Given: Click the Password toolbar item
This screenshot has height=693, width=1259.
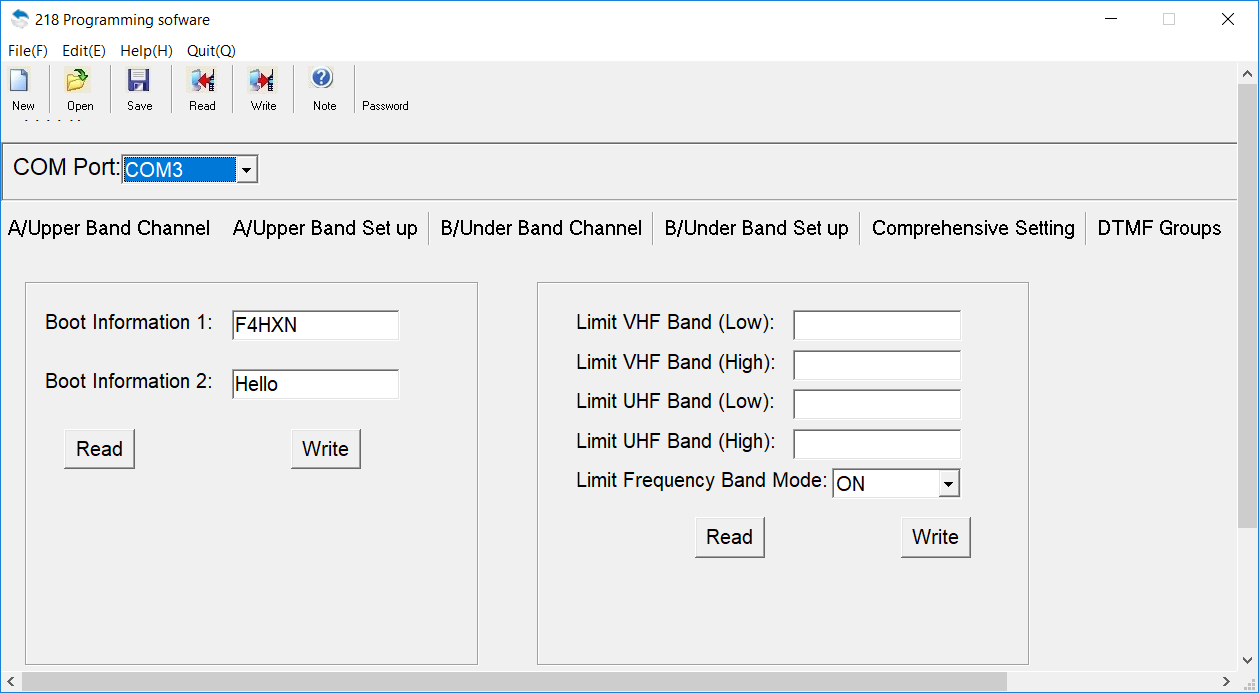Looking at the screenshot, I should 385,105.
